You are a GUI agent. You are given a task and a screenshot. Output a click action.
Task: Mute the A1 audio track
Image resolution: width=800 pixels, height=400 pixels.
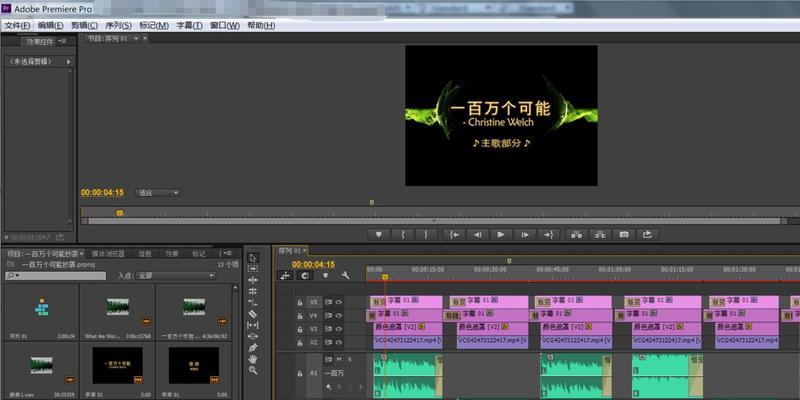tap(338, 359)
